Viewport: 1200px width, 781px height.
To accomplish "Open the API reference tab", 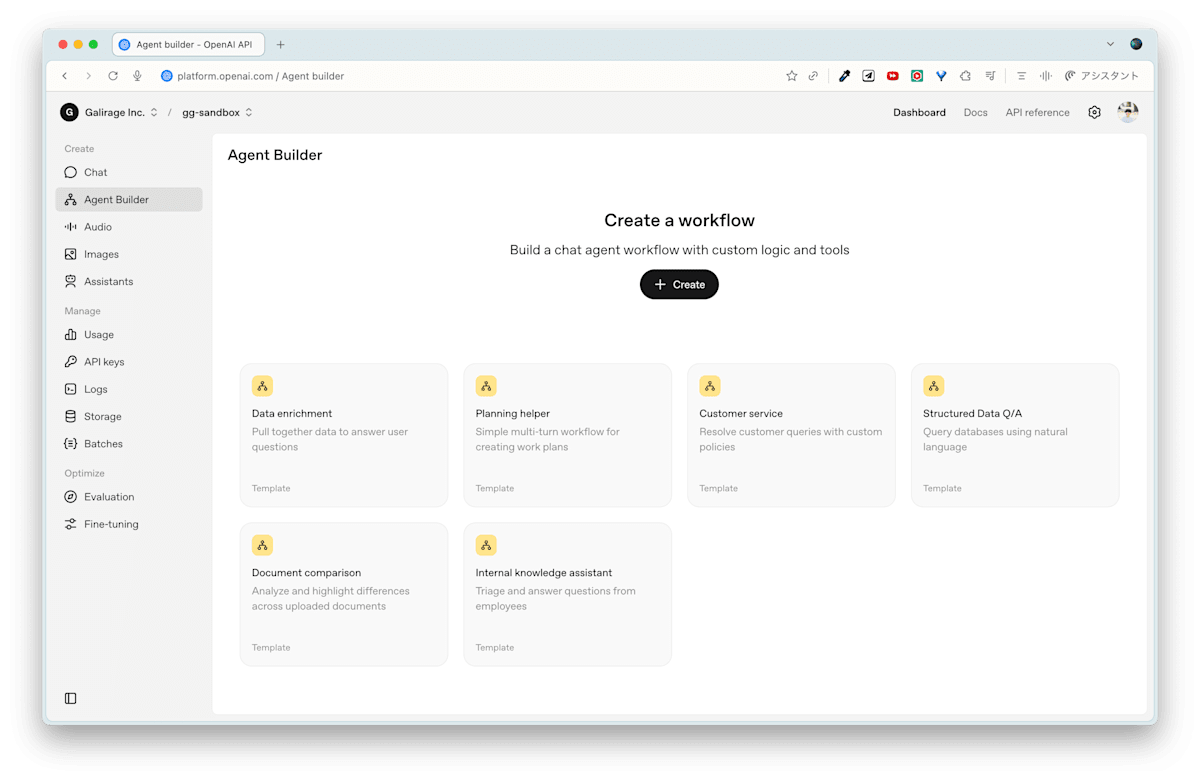I will tap(1037, 112).
